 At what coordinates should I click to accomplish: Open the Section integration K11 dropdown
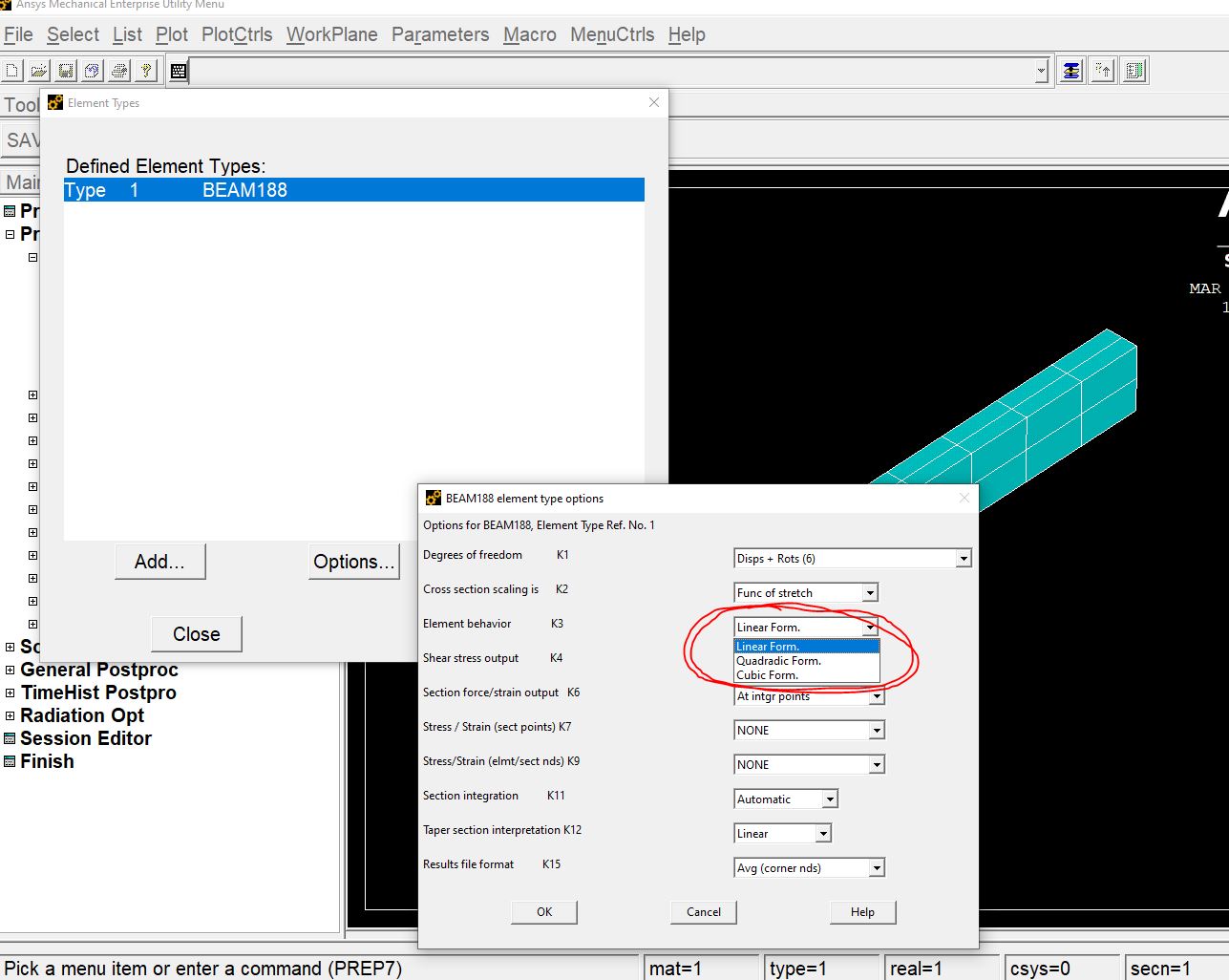[830, 799]
